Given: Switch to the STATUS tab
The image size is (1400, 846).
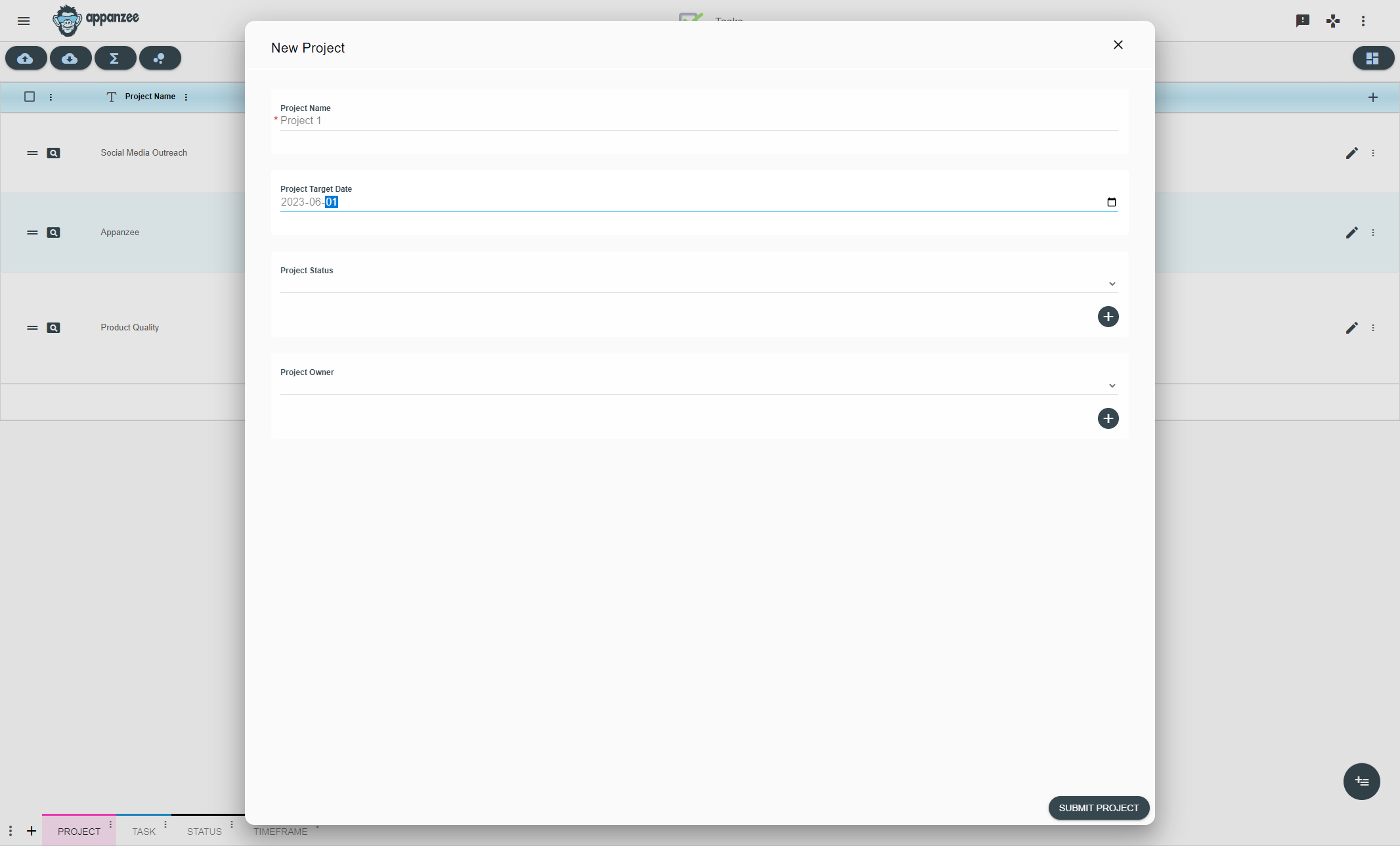Looking at the screenshot, I should click(x=204, y=831).
